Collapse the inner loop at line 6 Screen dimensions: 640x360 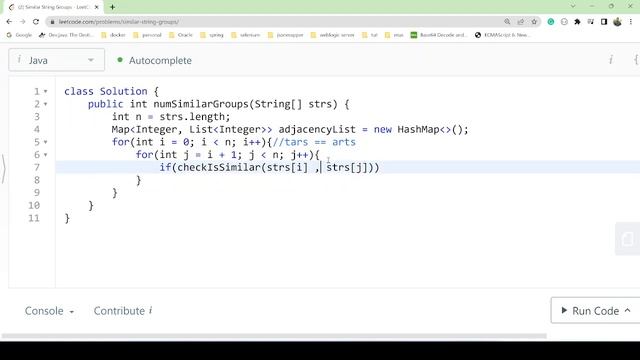tap(45, 155)
